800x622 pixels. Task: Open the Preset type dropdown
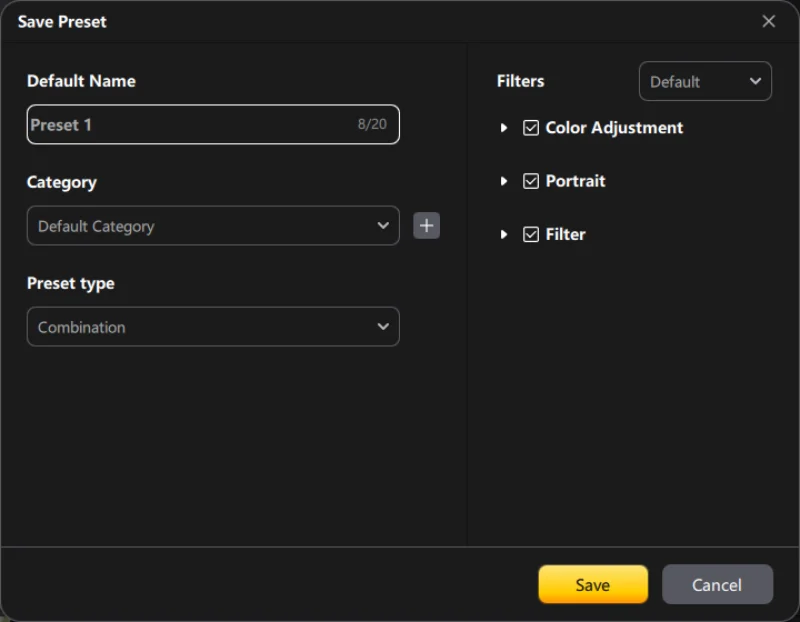pyautogui.click(x=213, y=326)
